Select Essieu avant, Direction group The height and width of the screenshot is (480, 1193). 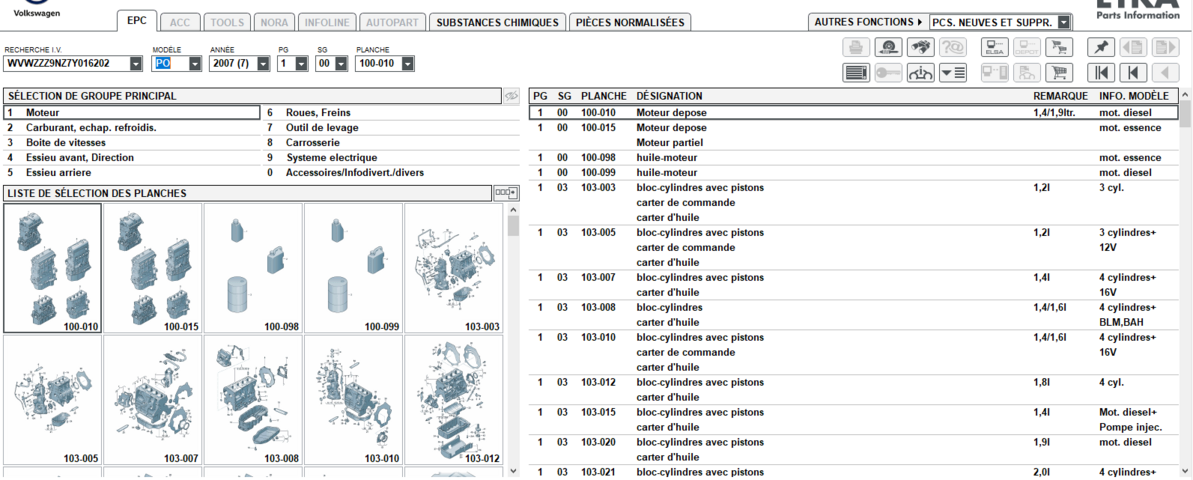click(x=132, y=157)
